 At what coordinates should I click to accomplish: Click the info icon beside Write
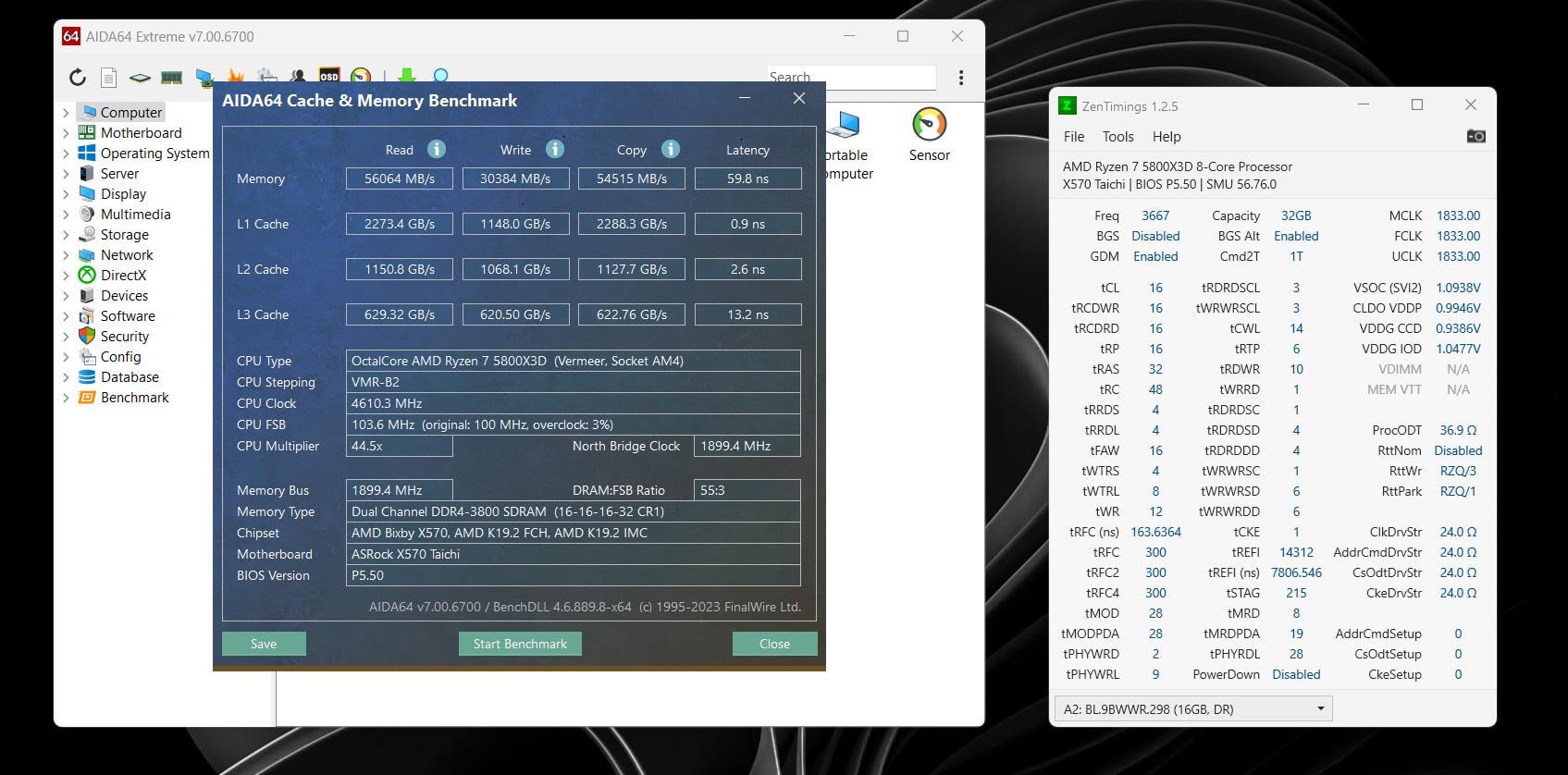pyautogui.click(x=555, y=149)
